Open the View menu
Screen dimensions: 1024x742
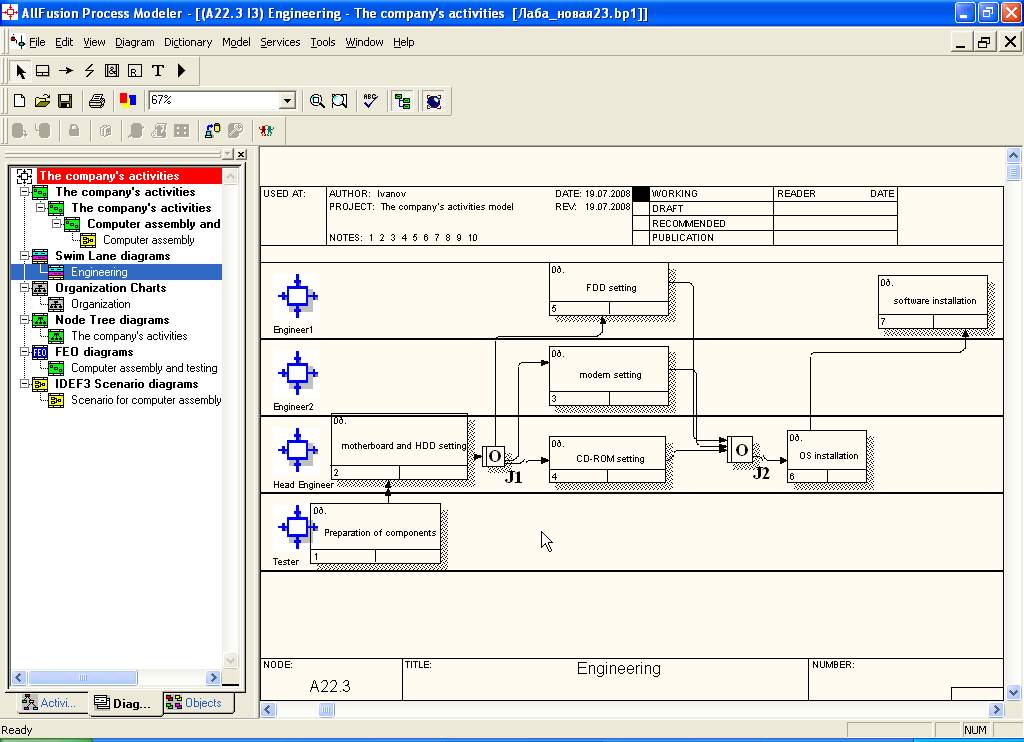pyautogui.click(x=94, y=42)
